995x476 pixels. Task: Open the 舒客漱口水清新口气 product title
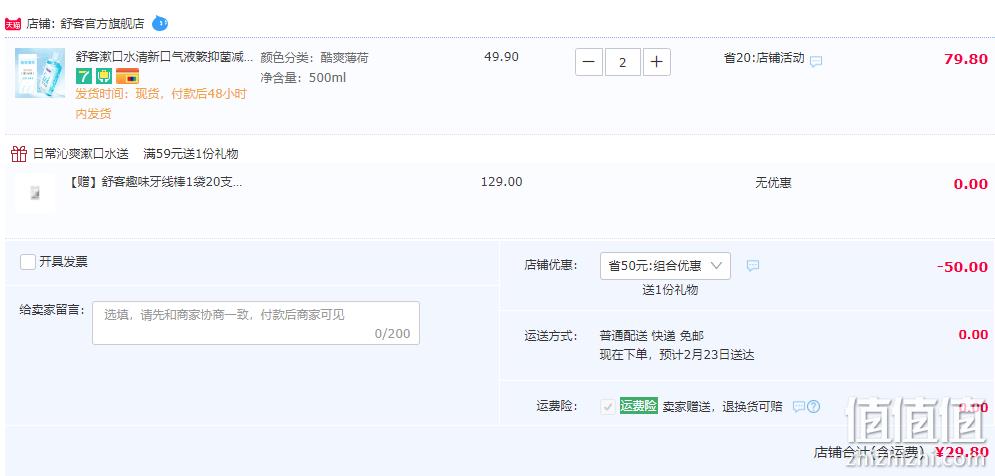[x=164, y=58]
